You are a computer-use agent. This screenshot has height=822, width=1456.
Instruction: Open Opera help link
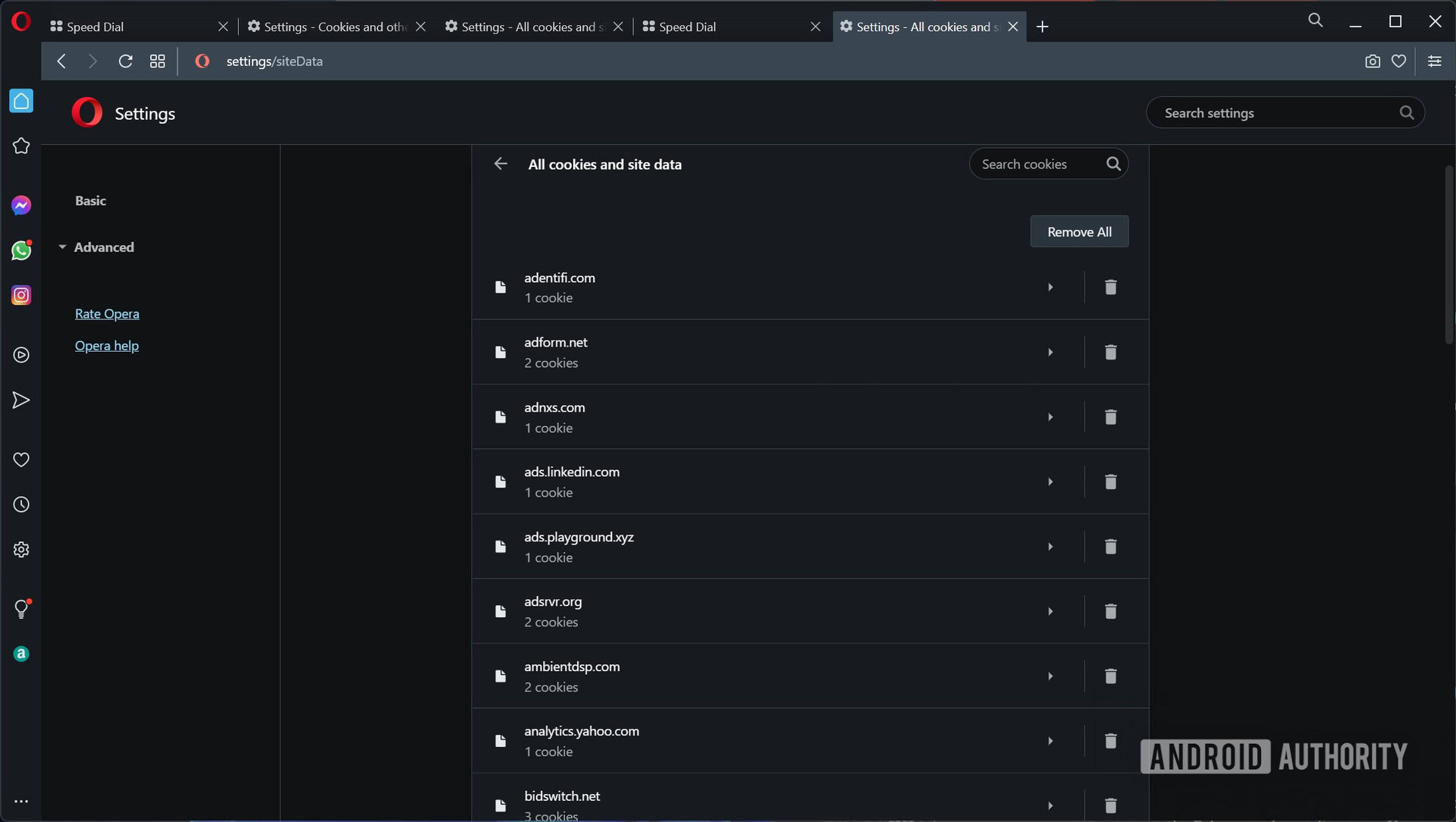point(107,346)
